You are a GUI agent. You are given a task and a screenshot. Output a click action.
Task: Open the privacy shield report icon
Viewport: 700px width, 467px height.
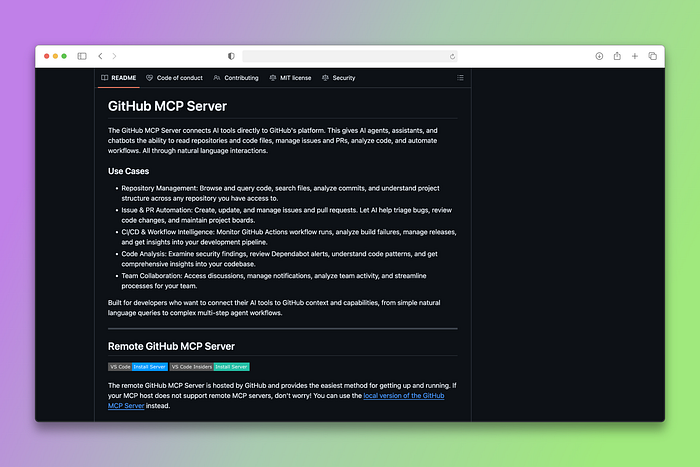click(x=231, y=56)
